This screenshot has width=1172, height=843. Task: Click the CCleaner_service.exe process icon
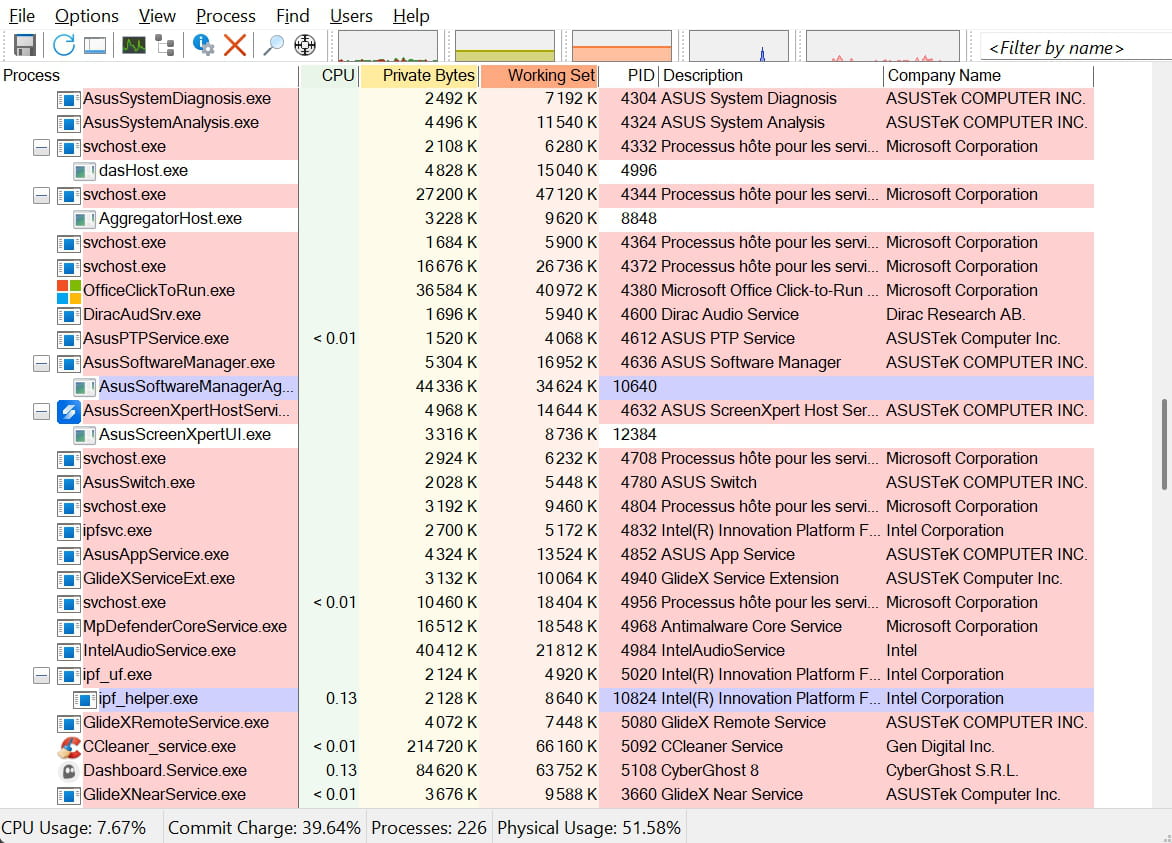(x=68, y=746)
